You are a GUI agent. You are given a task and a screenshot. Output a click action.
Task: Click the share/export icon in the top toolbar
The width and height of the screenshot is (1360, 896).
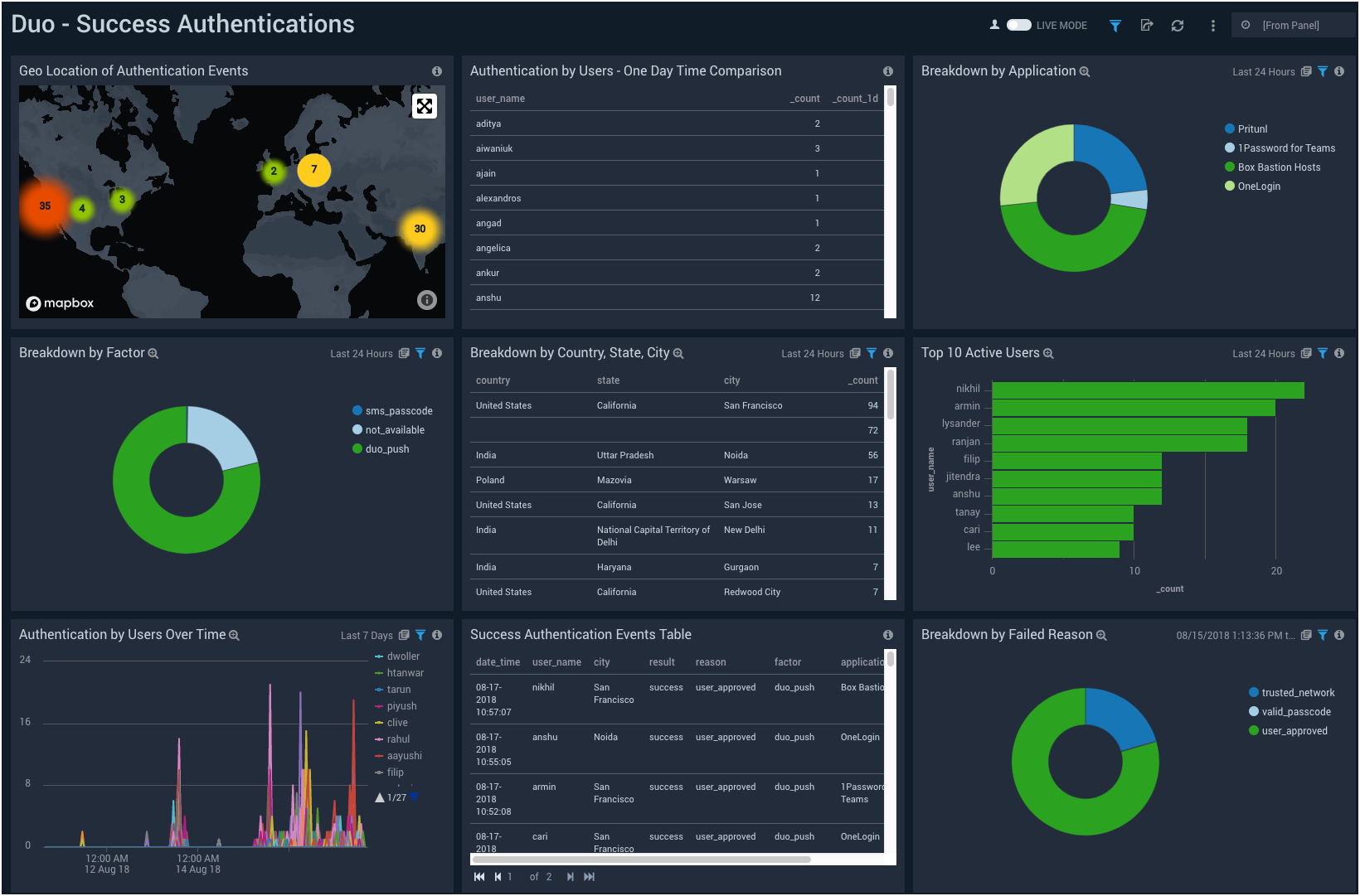pyautogui.click(x=1146, y=25)
